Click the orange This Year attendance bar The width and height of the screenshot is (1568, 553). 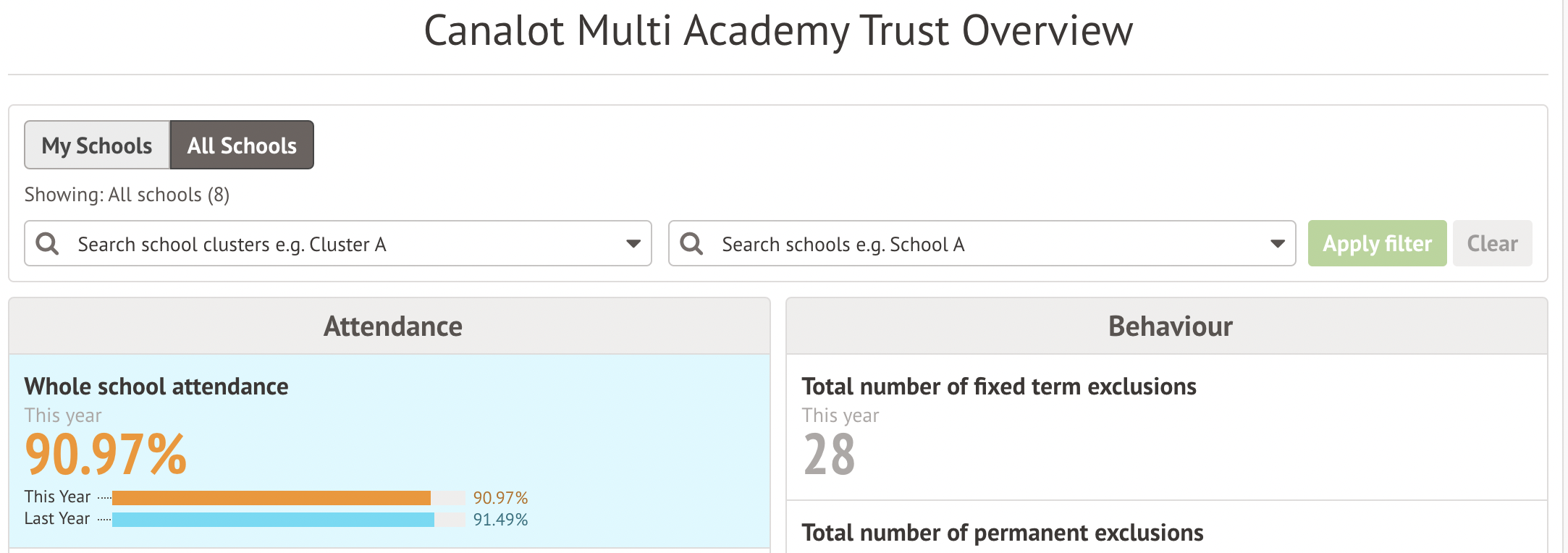271,498
